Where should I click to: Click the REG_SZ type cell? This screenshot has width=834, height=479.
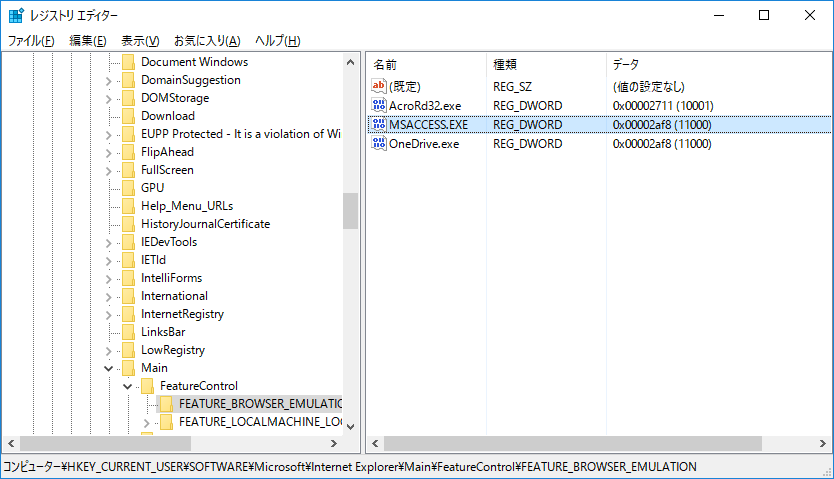(512, 87)
